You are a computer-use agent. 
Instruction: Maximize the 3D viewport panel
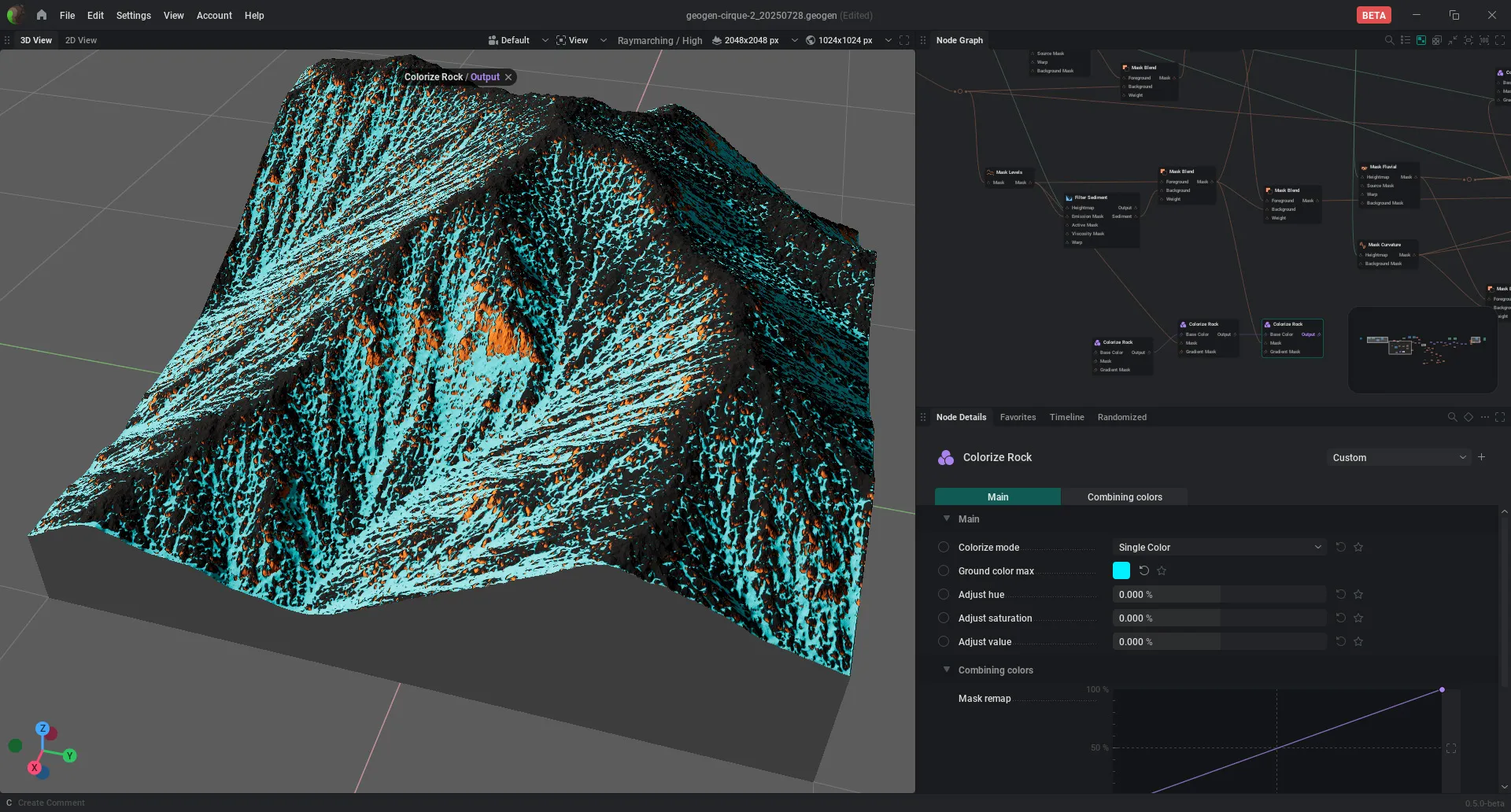pyautogui.click(x=904, y=40)
